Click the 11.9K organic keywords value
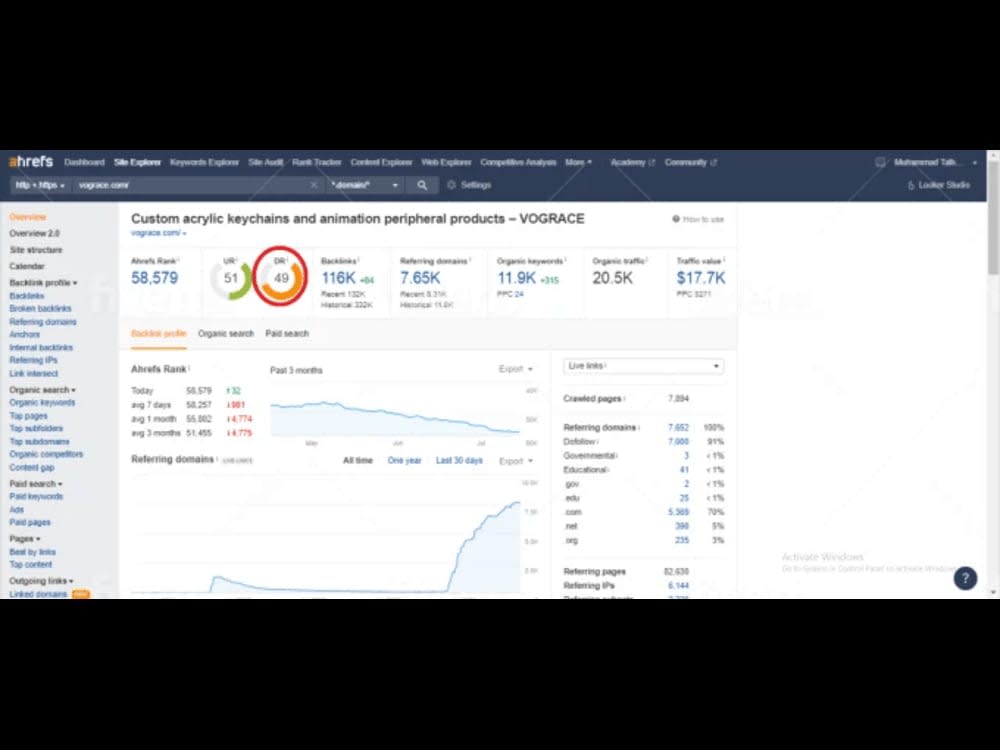The width and height of the screenshot is (1000, 750). (517, 278)
